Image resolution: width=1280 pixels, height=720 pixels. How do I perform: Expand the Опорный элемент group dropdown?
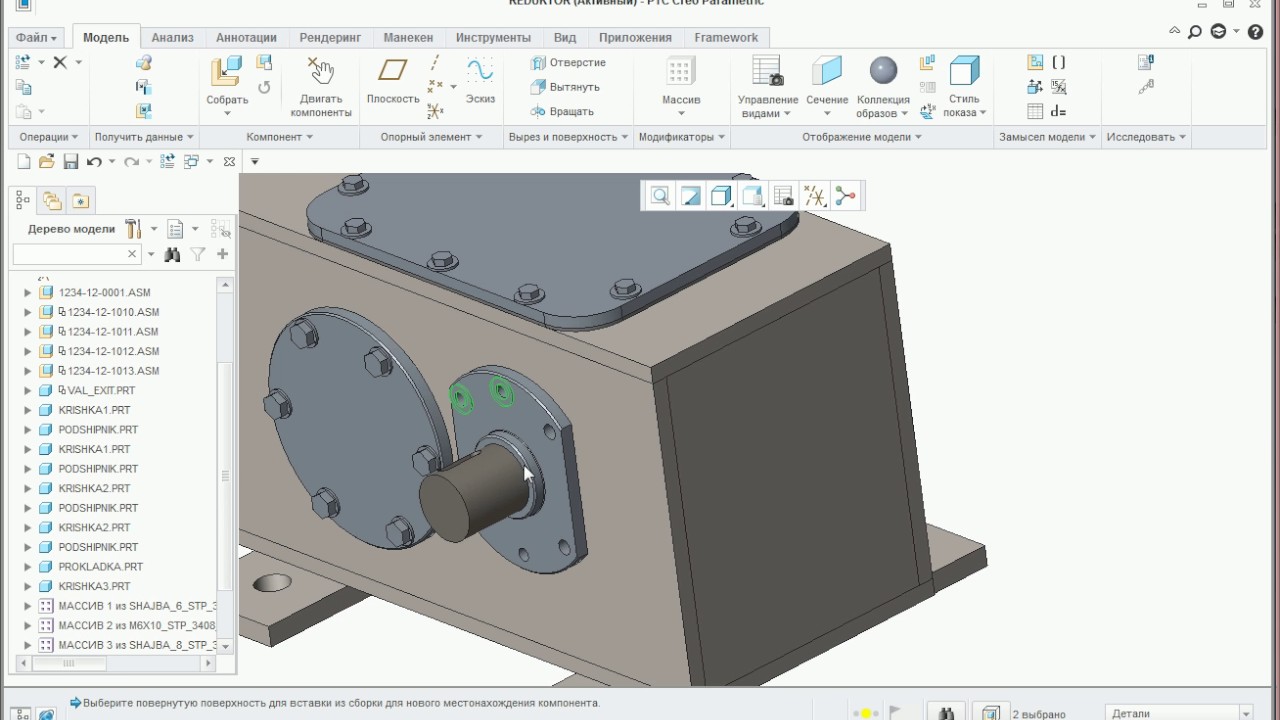pyautogui.click(x=431, y=137)
